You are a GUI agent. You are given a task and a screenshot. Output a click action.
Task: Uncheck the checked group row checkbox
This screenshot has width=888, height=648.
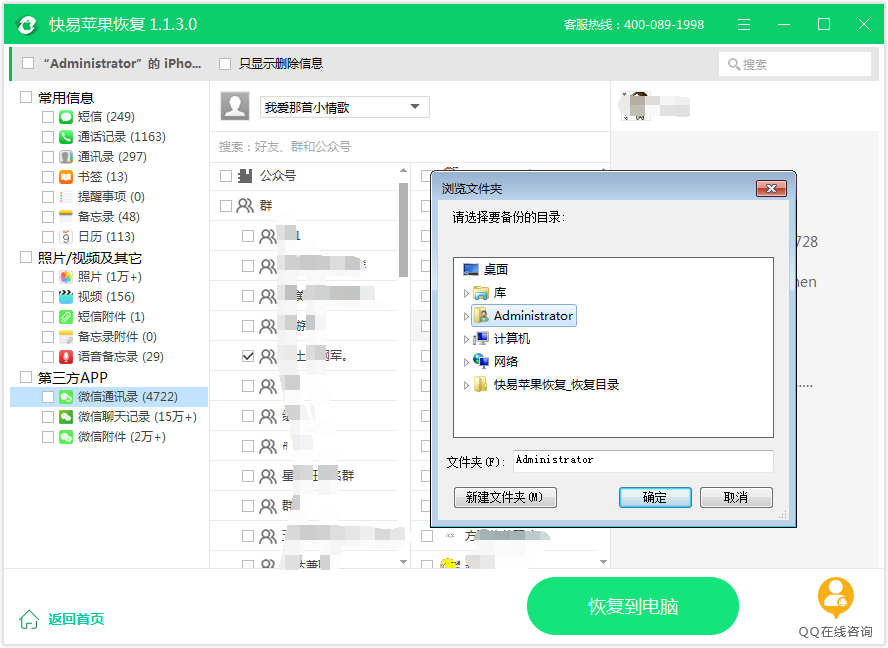[247, 356]
